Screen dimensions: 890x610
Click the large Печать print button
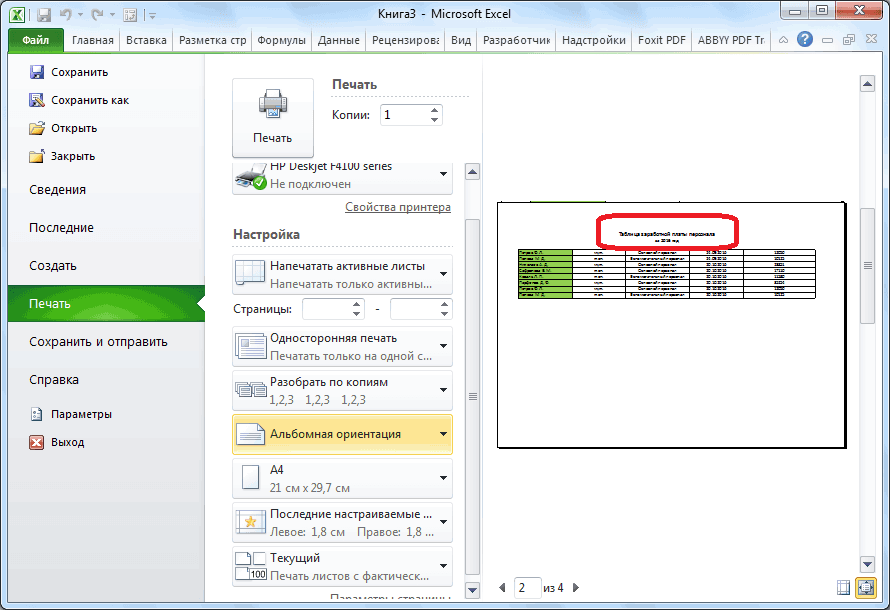[272, 117]
